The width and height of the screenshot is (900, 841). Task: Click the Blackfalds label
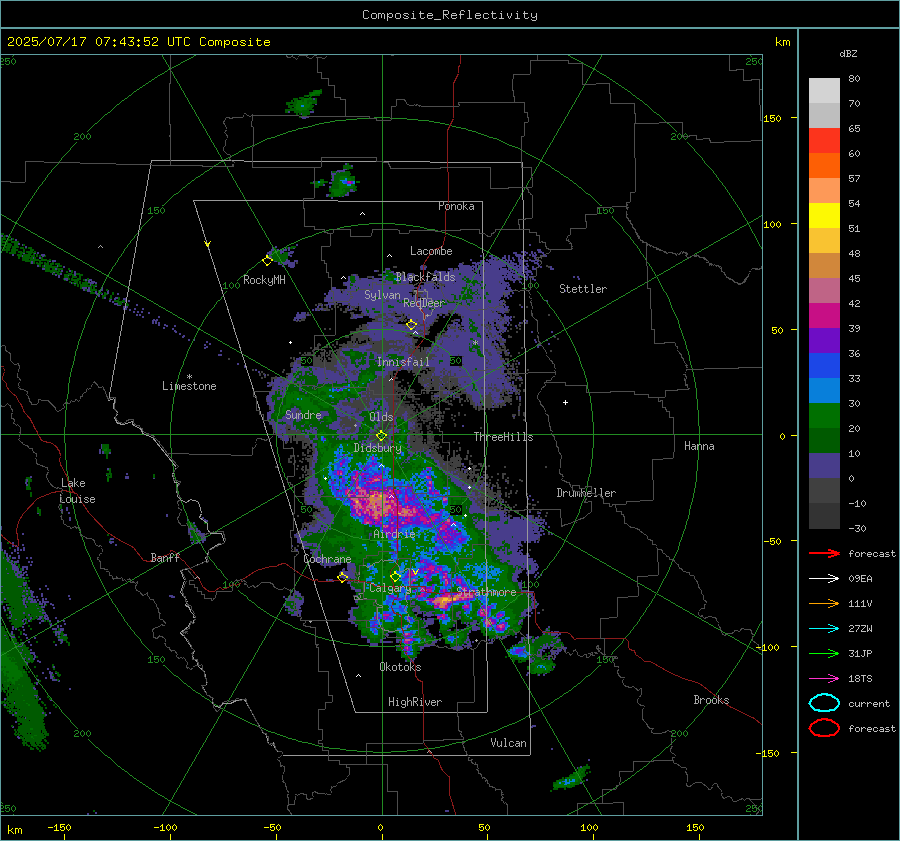pos(425,277)
